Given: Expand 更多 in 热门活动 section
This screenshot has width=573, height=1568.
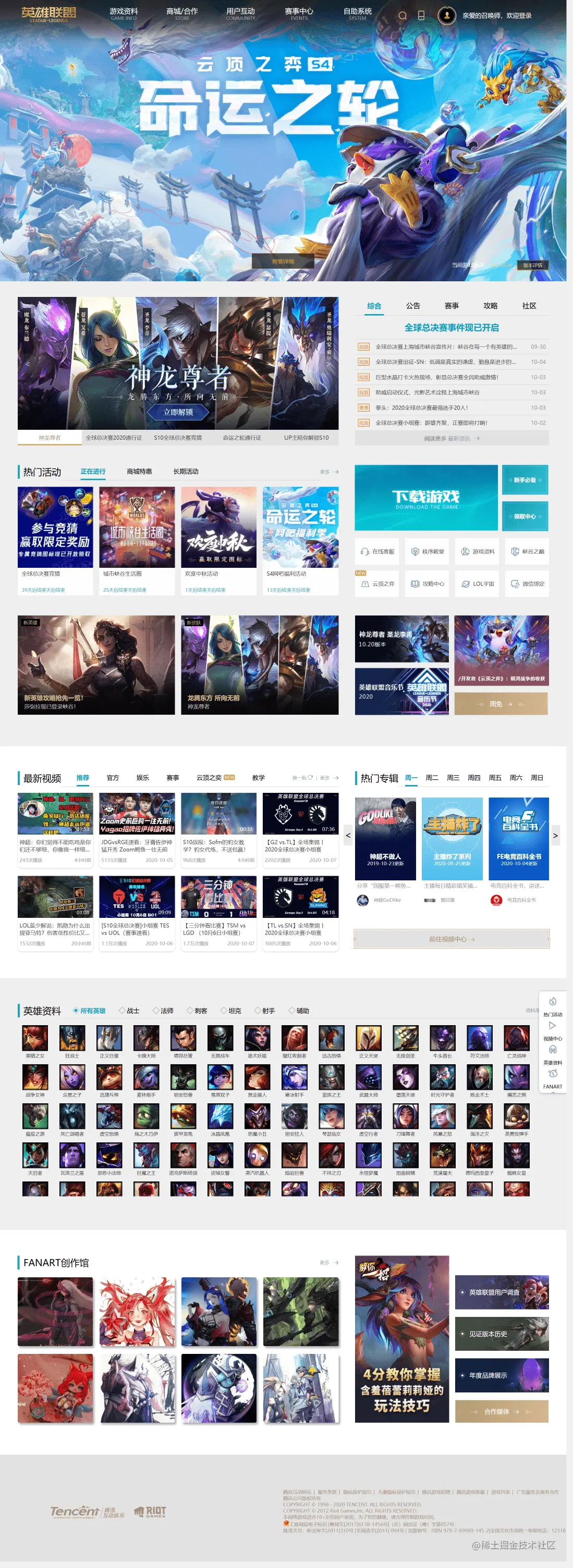Looking at the screenshot, I should pyautogui.click(x=330, y=472).
